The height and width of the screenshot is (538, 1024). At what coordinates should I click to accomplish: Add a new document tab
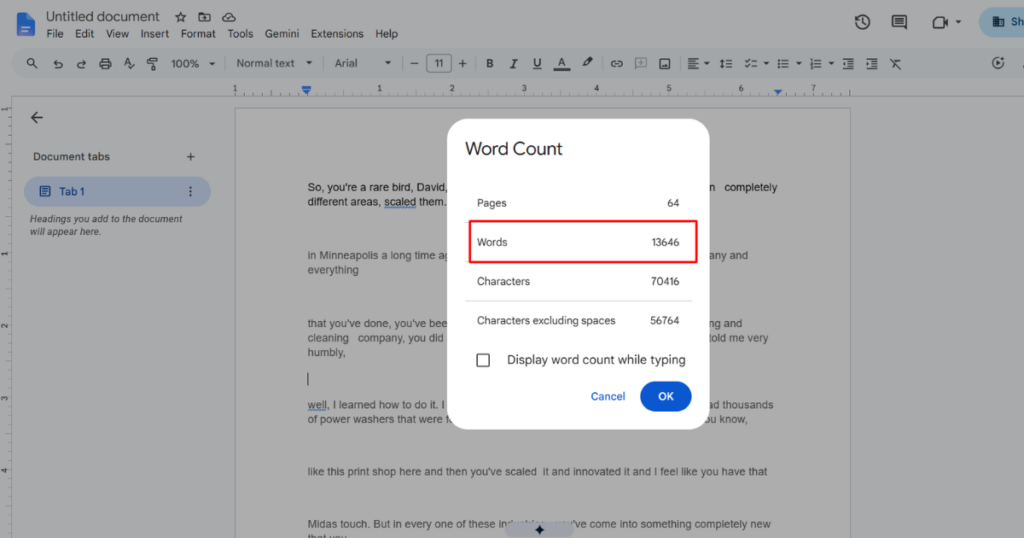191,157
